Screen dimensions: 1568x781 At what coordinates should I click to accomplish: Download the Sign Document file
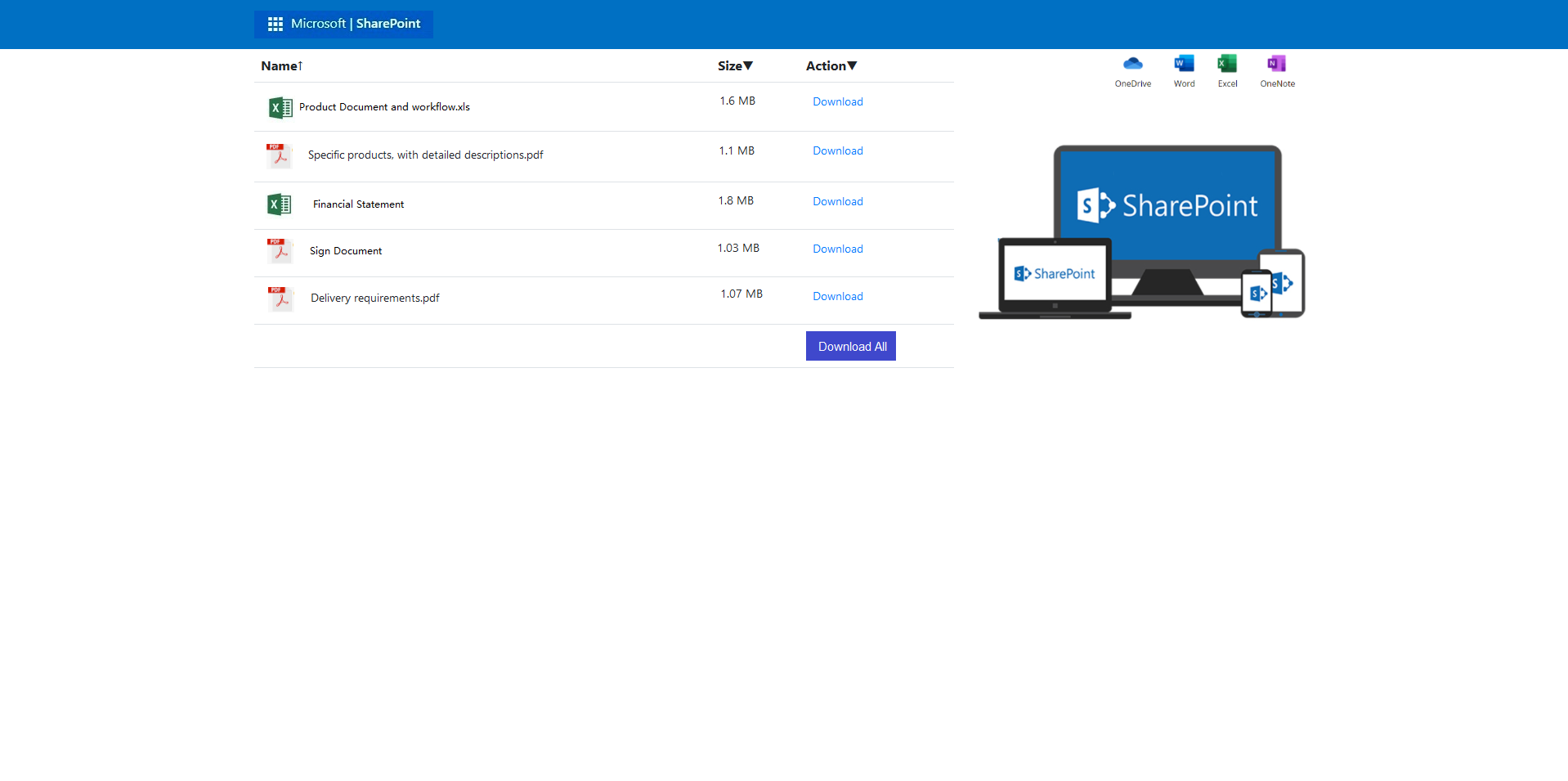pyautogui.click(x=838, y=249)
